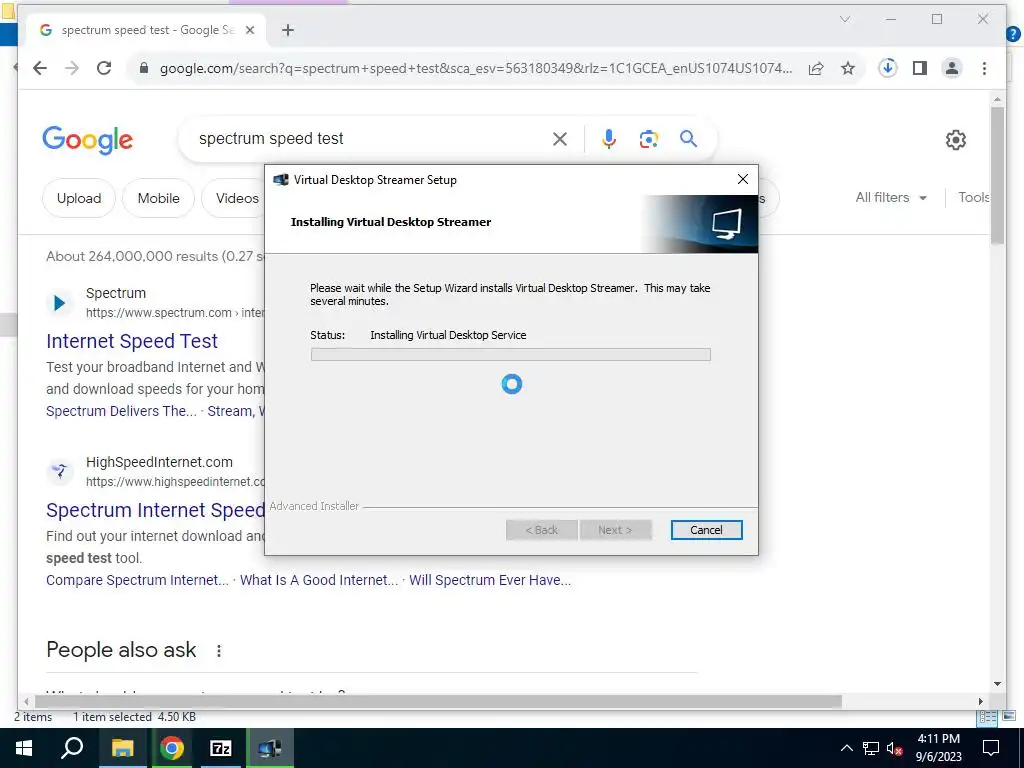Open People also ask options menu
Screen dimensions: 1024x768
click(219, 650)
